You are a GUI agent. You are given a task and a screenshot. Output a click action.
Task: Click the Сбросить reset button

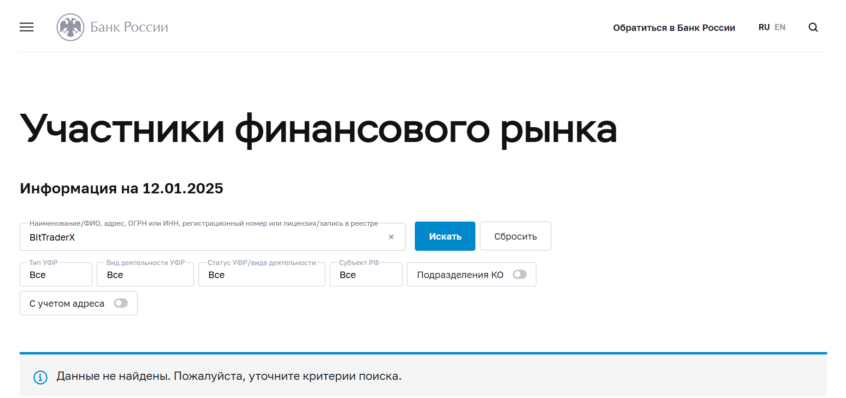point(516,236)
